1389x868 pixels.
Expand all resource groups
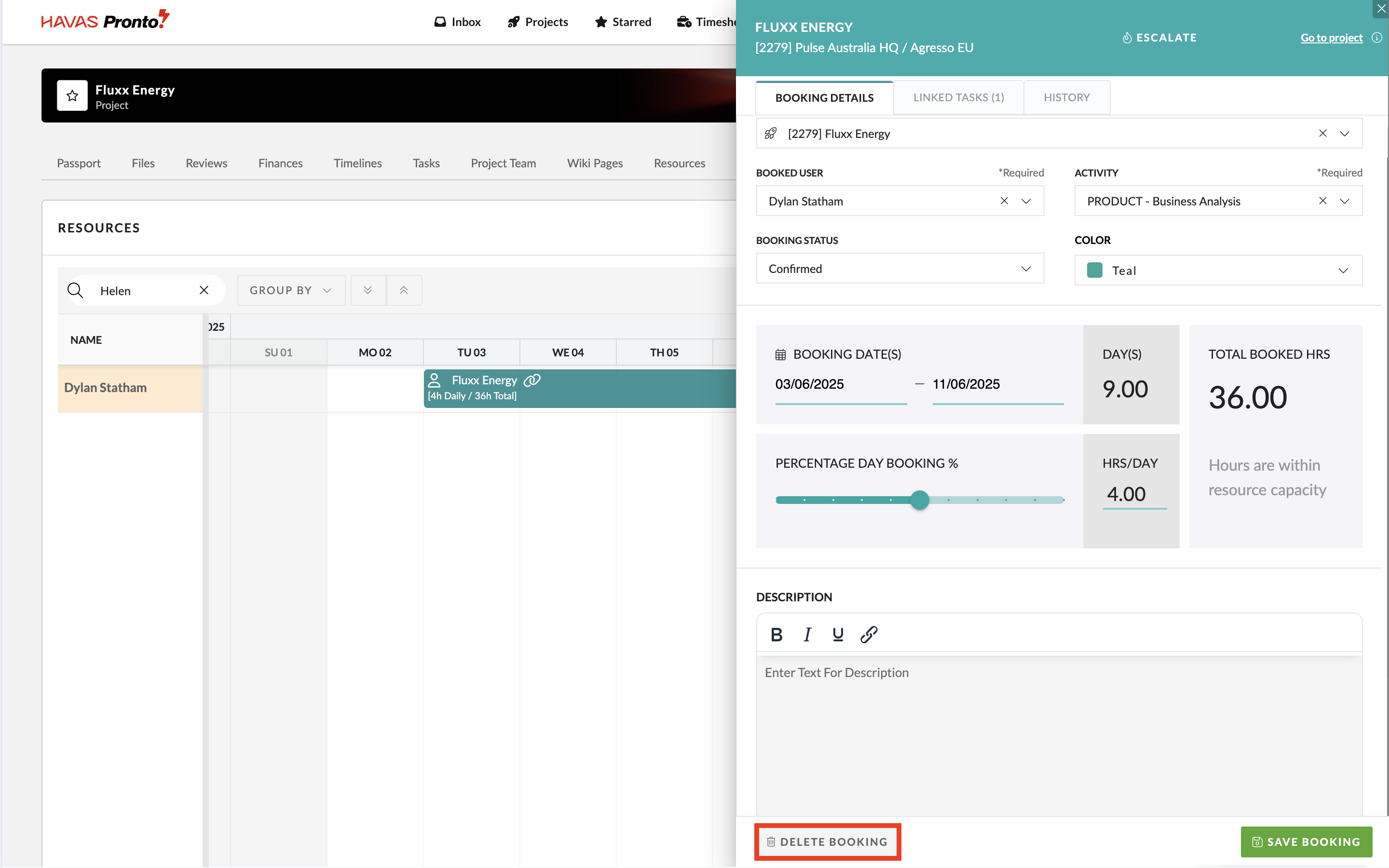(368, 290)
